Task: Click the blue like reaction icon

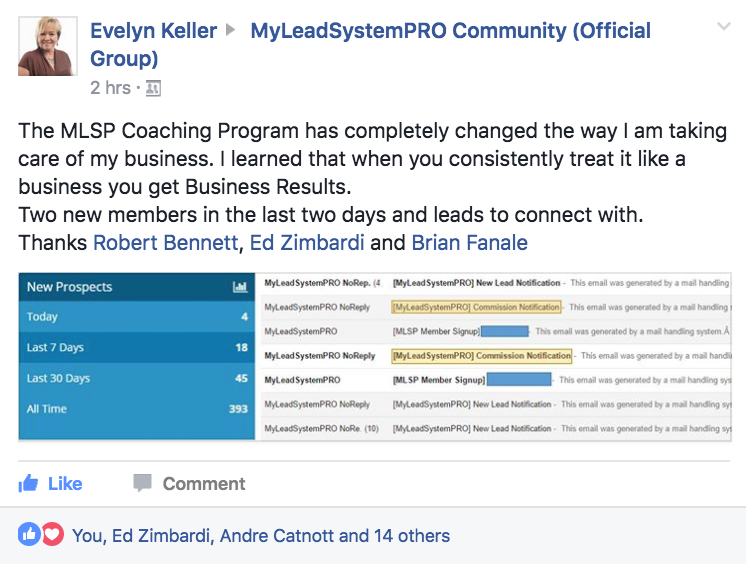Action: point(29,534)
